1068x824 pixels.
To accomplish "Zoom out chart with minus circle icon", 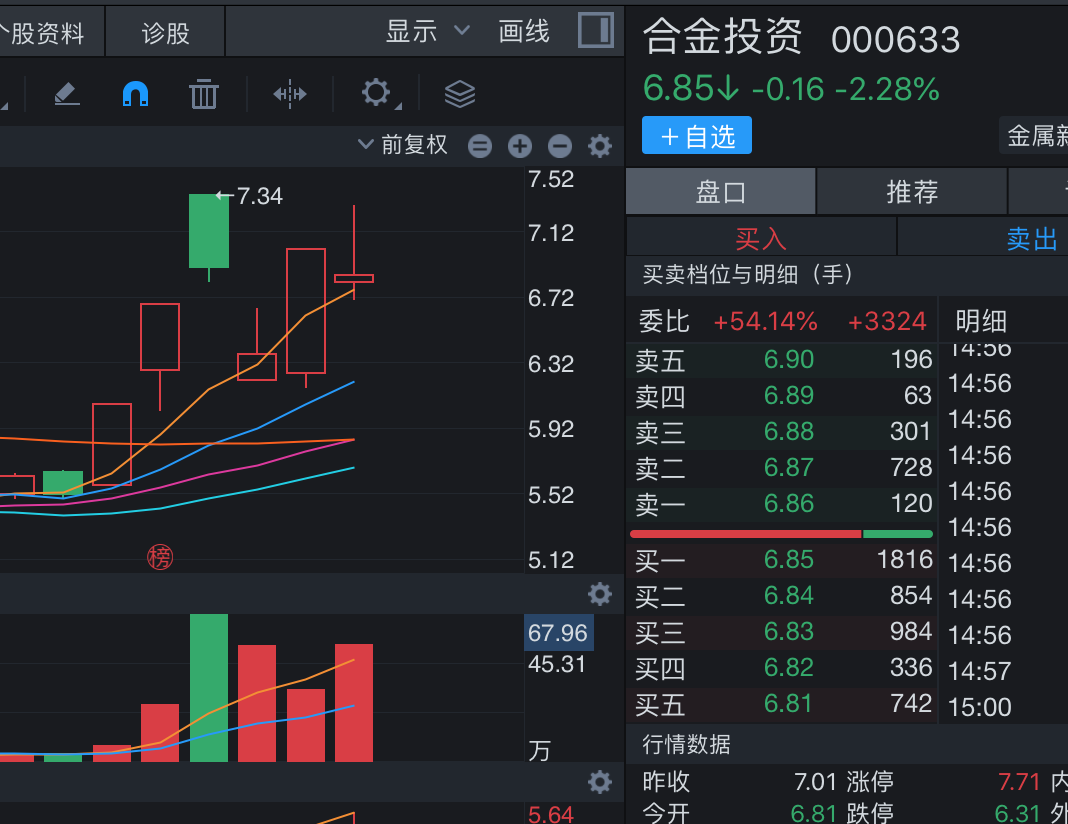I will click(x=560, y=146).
